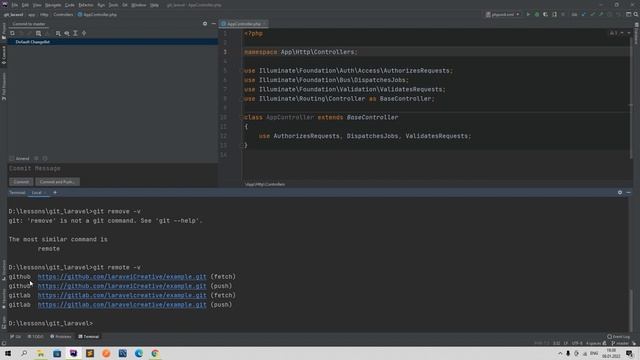640x360 pixels.
Task: Open the Code menu
Action: (x=70, y=5)
